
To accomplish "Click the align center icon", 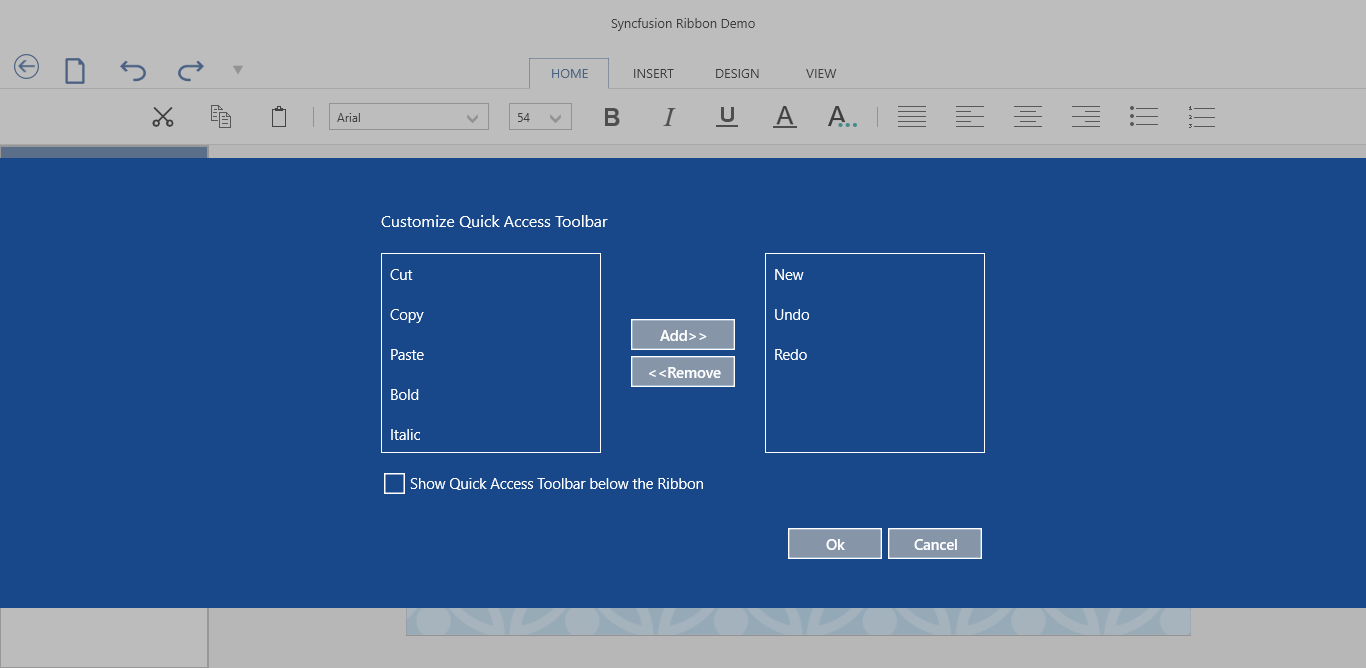I will 1027,116.
